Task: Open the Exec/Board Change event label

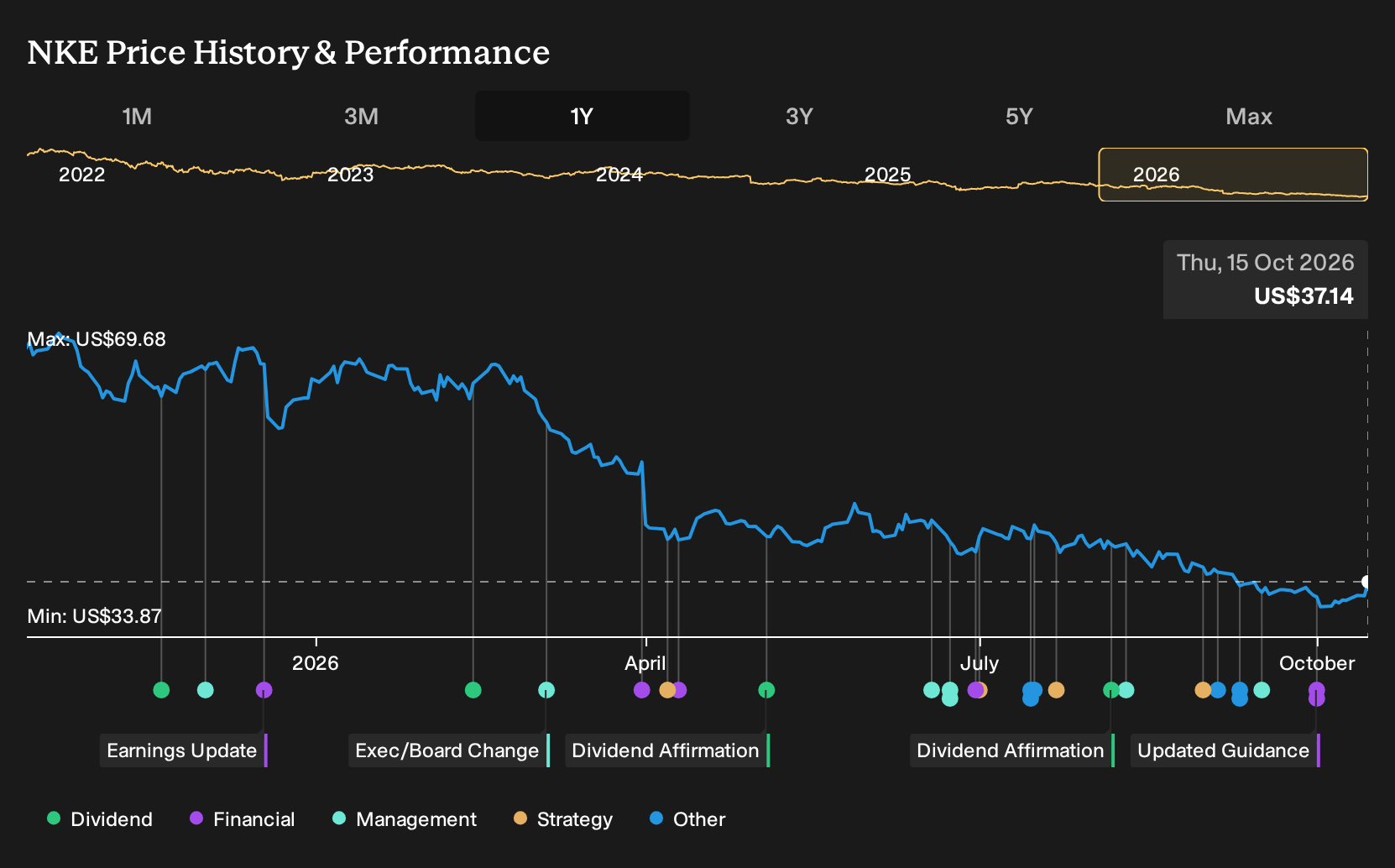Action: pos(449,750)
